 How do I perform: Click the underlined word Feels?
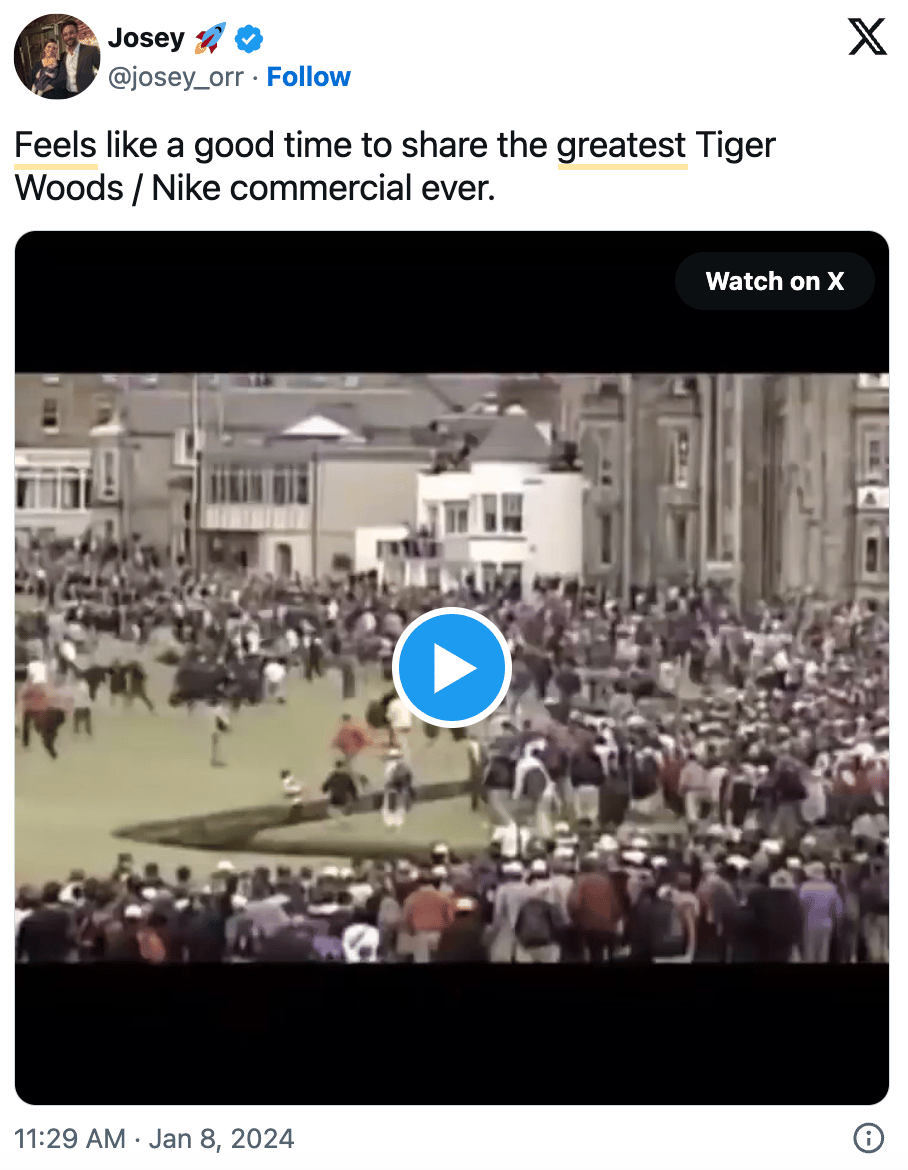pyautogui.click(x=56, y=146)
